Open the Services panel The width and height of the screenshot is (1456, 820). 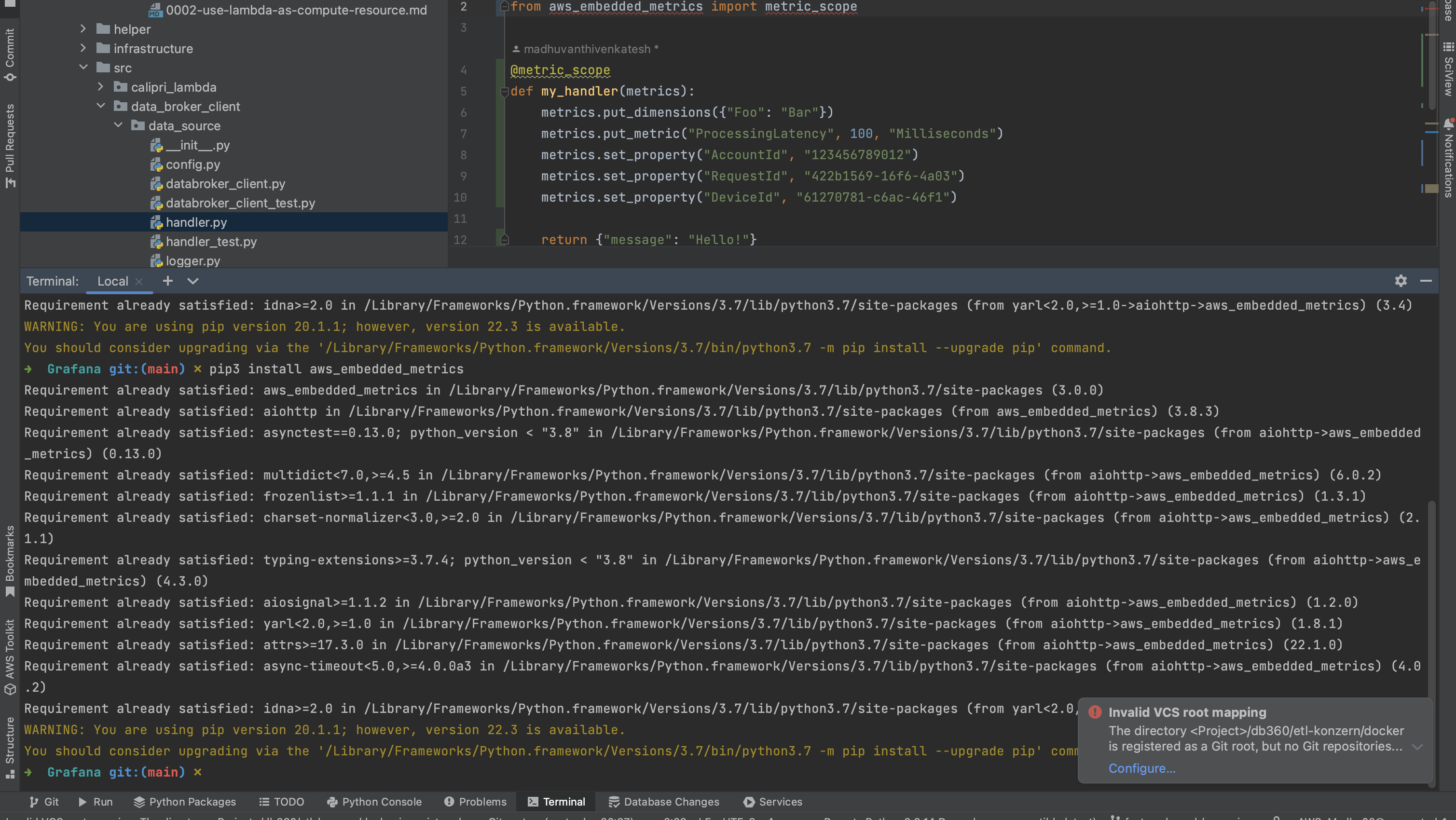773,801
